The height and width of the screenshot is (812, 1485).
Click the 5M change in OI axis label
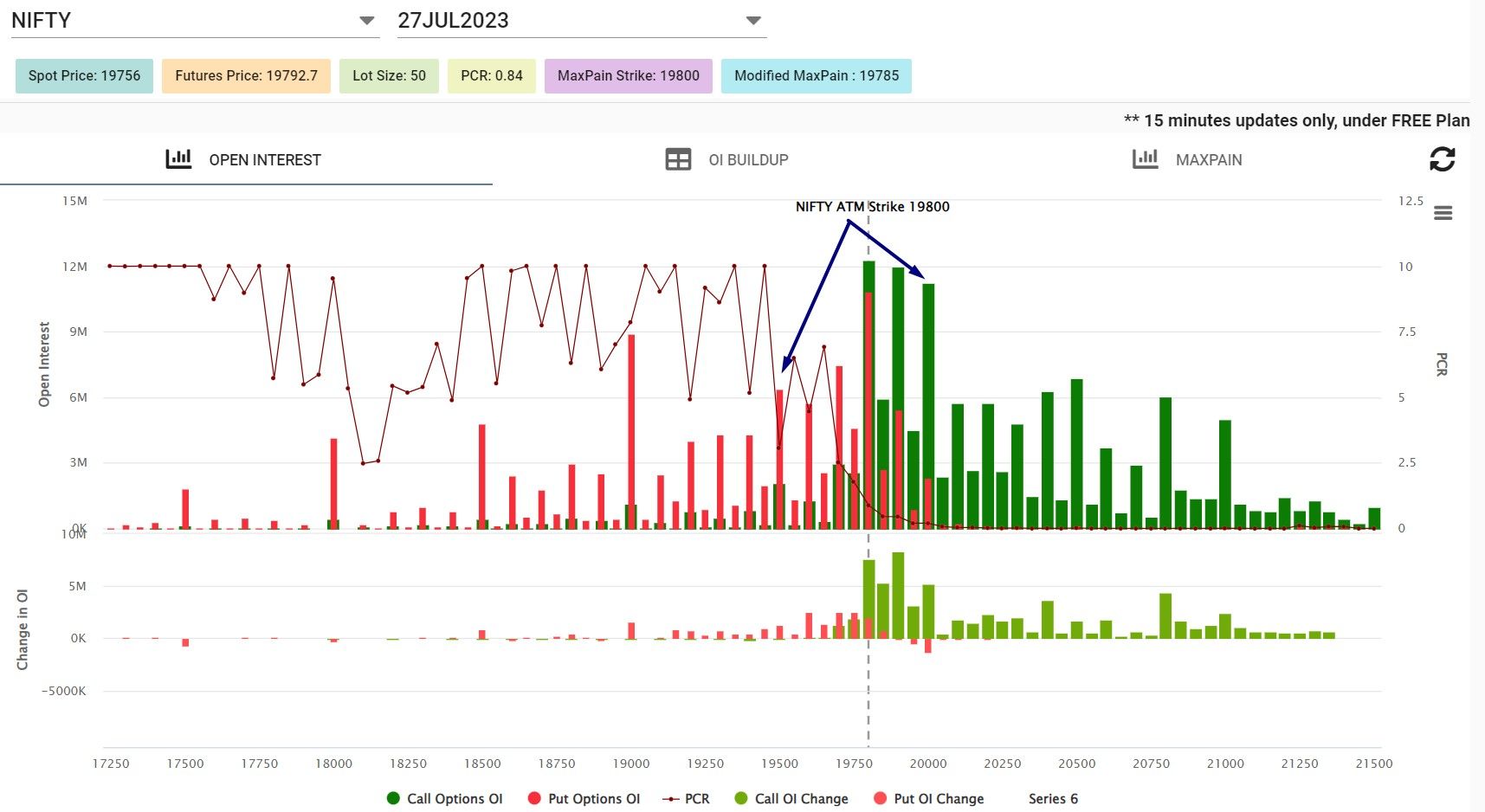(x=78, y=586)
